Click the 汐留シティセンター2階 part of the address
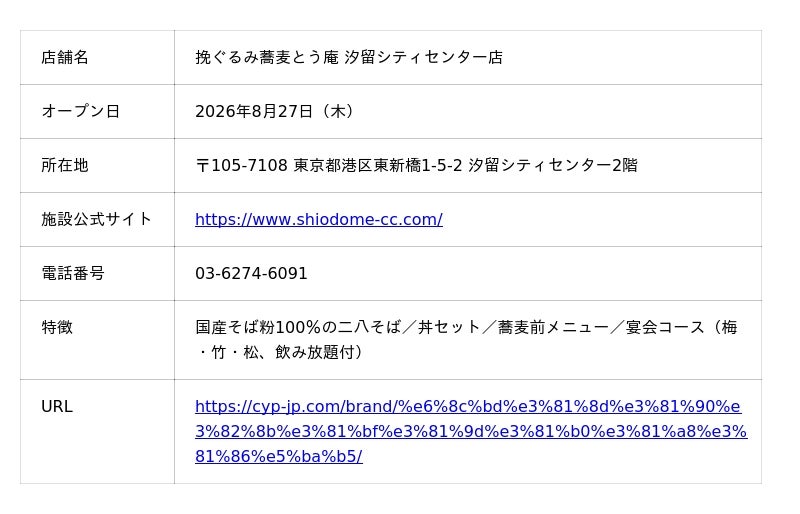This screenshot has height=514, width=800. click(x=553, y=165)
